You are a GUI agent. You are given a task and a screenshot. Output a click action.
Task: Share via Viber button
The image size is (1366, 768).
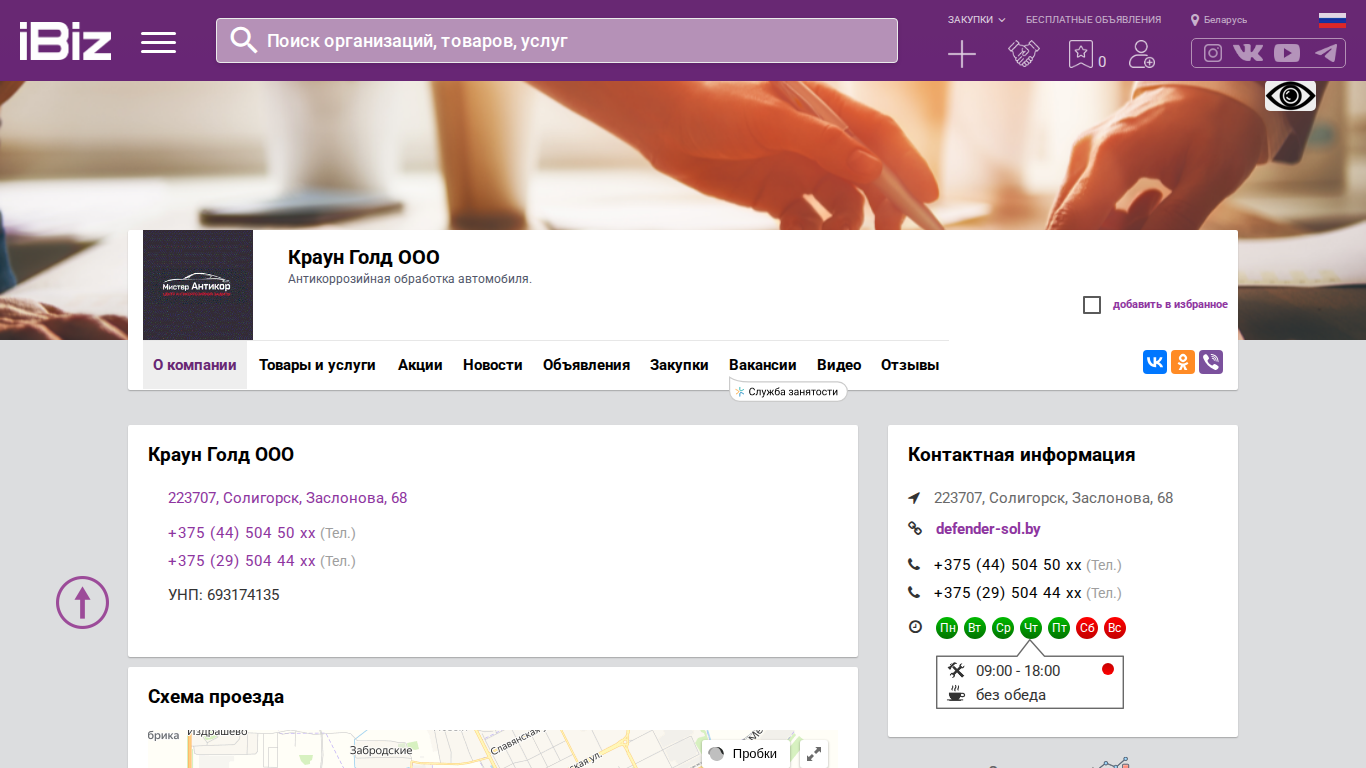pos(1211,362)
